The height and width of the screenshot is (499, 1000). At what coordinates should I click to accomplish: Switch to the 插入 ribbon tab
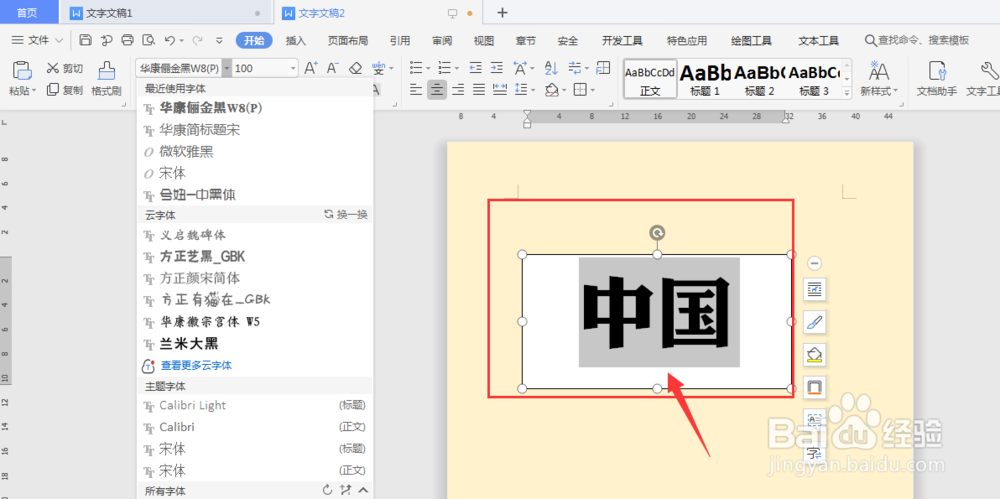pos(296,41)
